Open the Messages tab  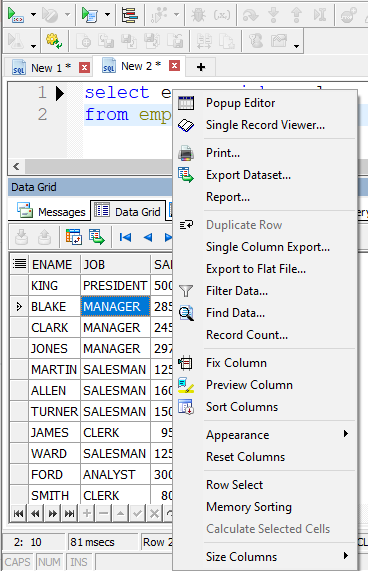coord(51,212)
